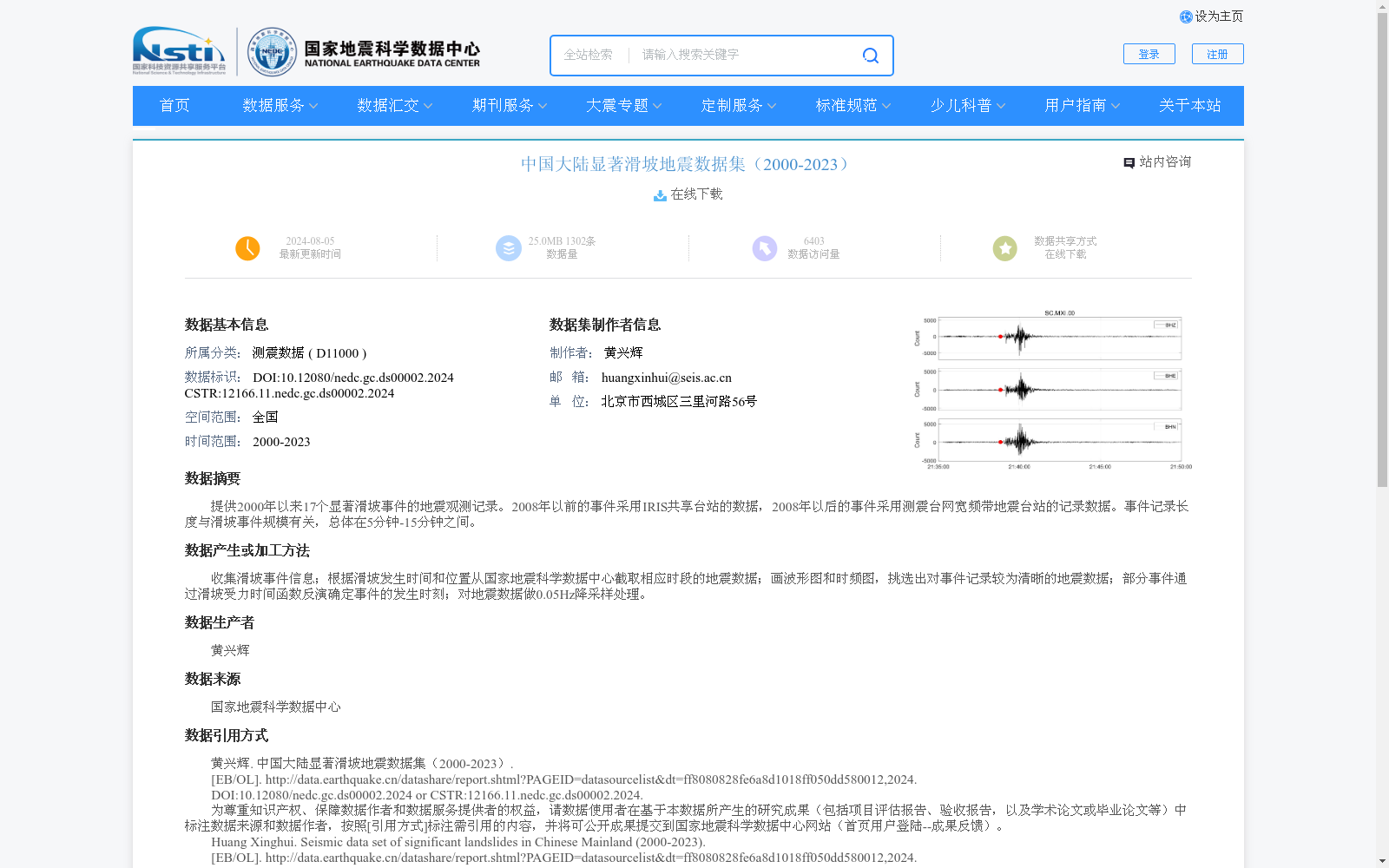Open the 大震专题 navigation item
Screen dimensions: 1389x868
pos(617,106)
